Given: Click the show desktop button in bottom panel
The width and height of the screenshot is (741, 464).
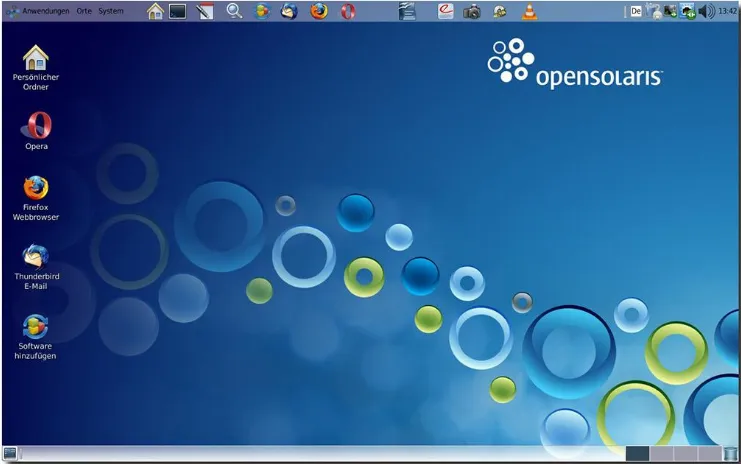Looking at the screenshot, I should point(10,454).
